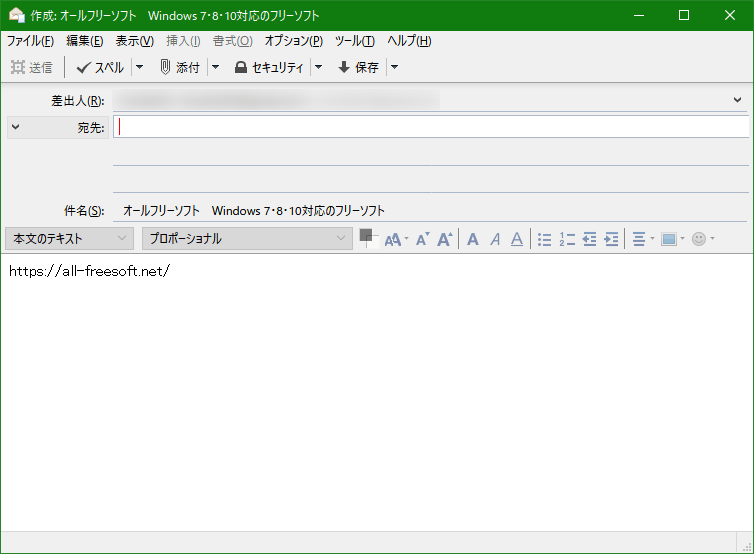The image size is (754, 554).
Task: Open the insert image/object dropdown
Action: click(x=672, y=239)
